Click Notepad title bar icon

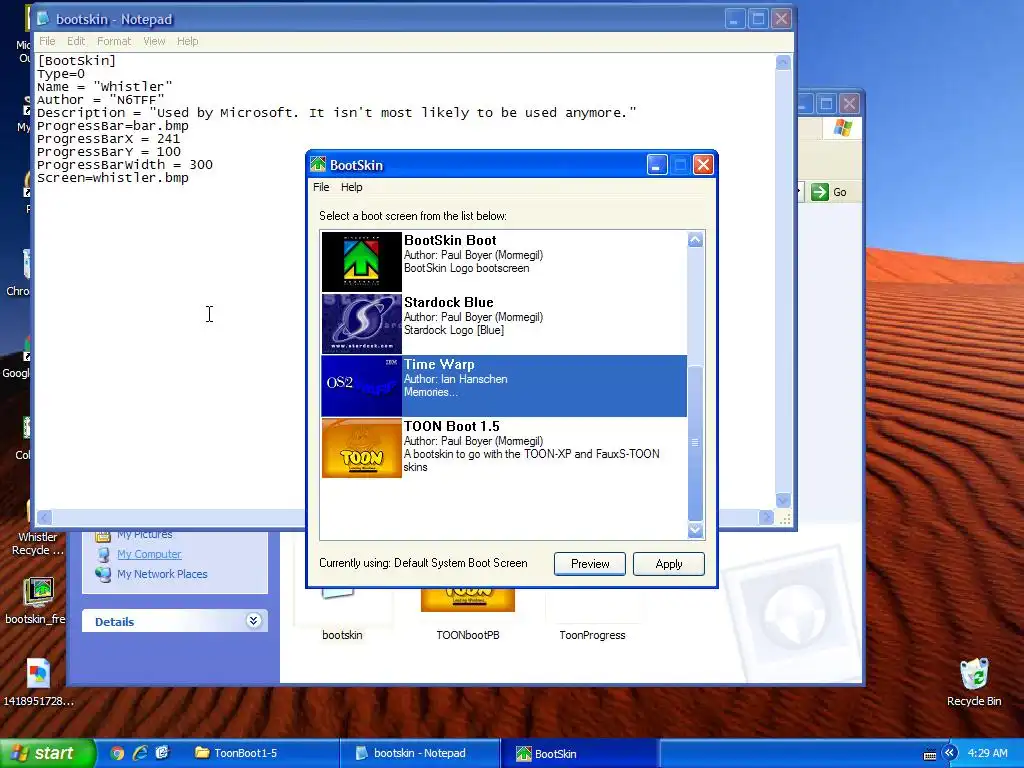(x=43, y=18)
